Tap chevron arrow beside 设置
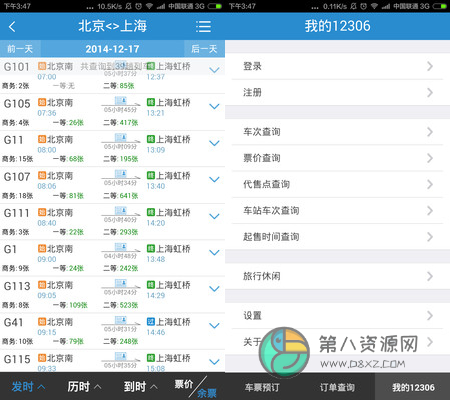The width and height of the screenshot is (450, 400). [x=430, y=315]
